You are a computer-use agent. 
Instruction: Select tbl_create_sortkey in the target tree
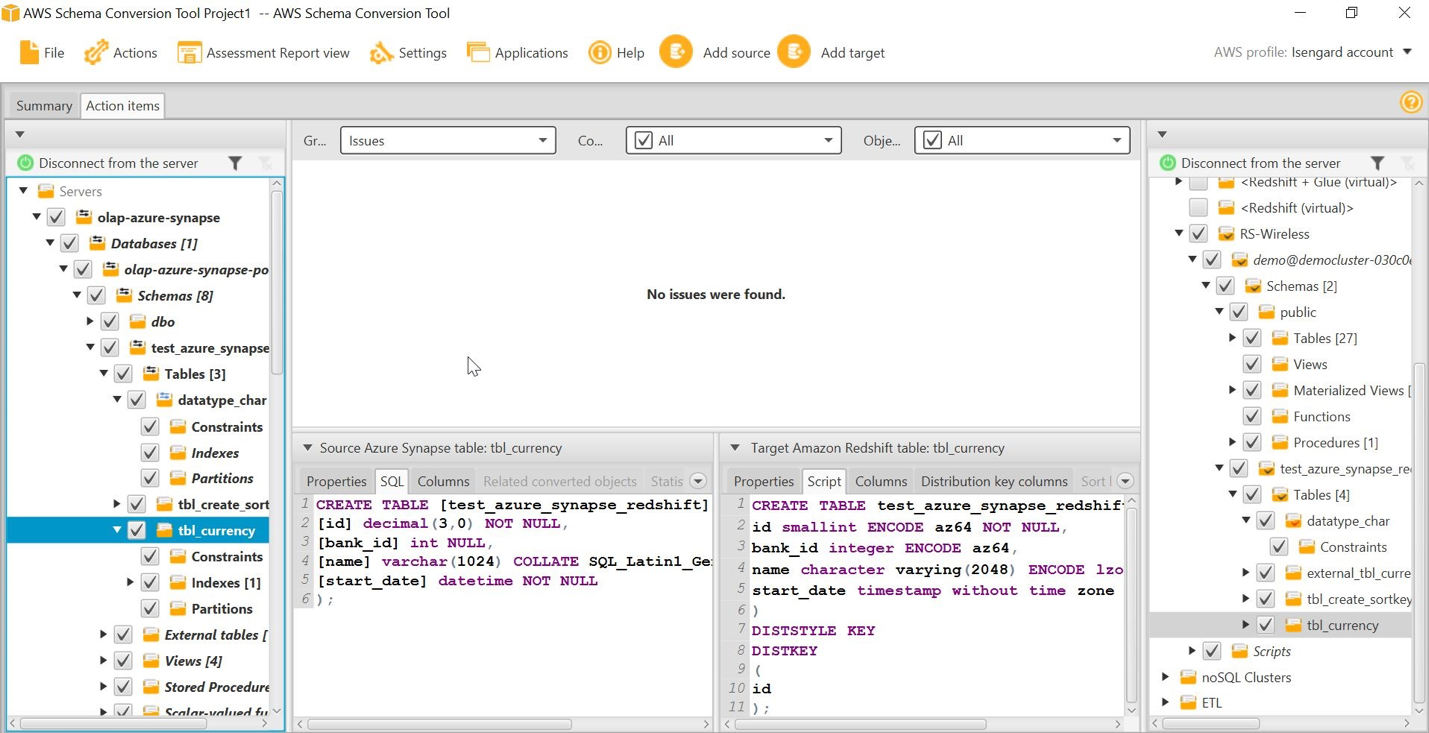[1358, 599]
